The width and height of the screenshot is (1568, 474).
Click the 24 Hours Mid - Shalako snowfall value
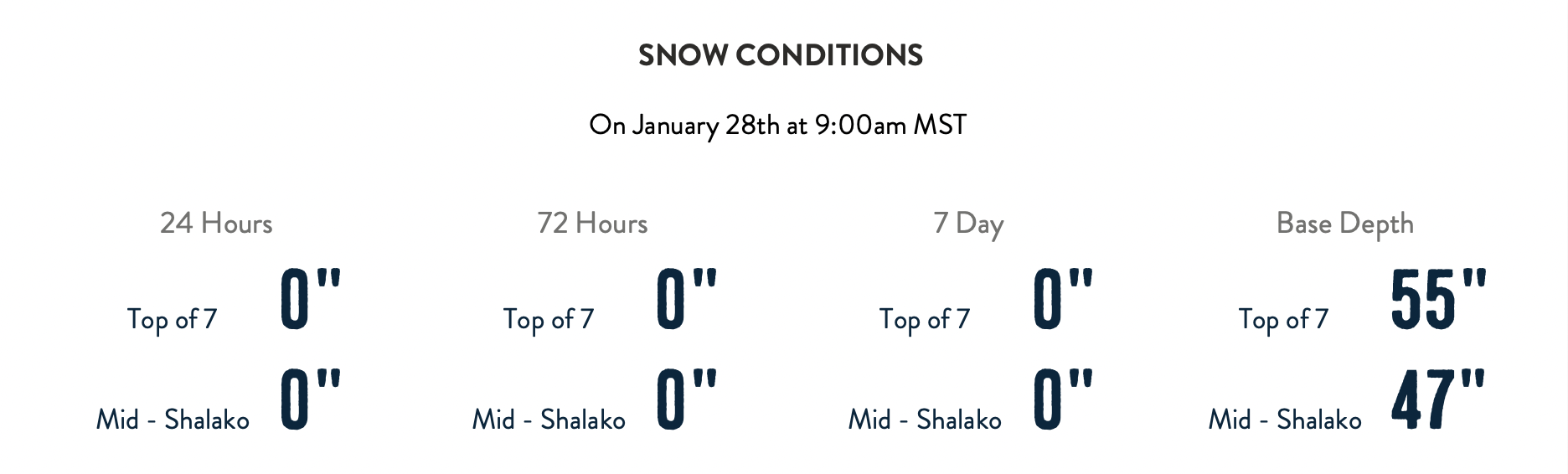coord(311,399)
